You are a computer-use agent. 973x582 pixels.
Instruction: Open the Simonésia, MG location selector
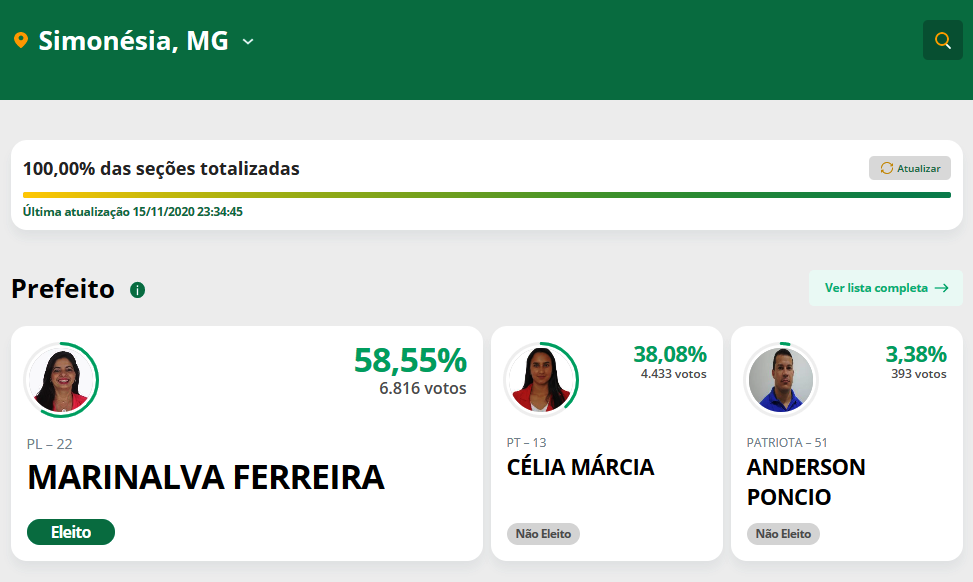(134, 41)
